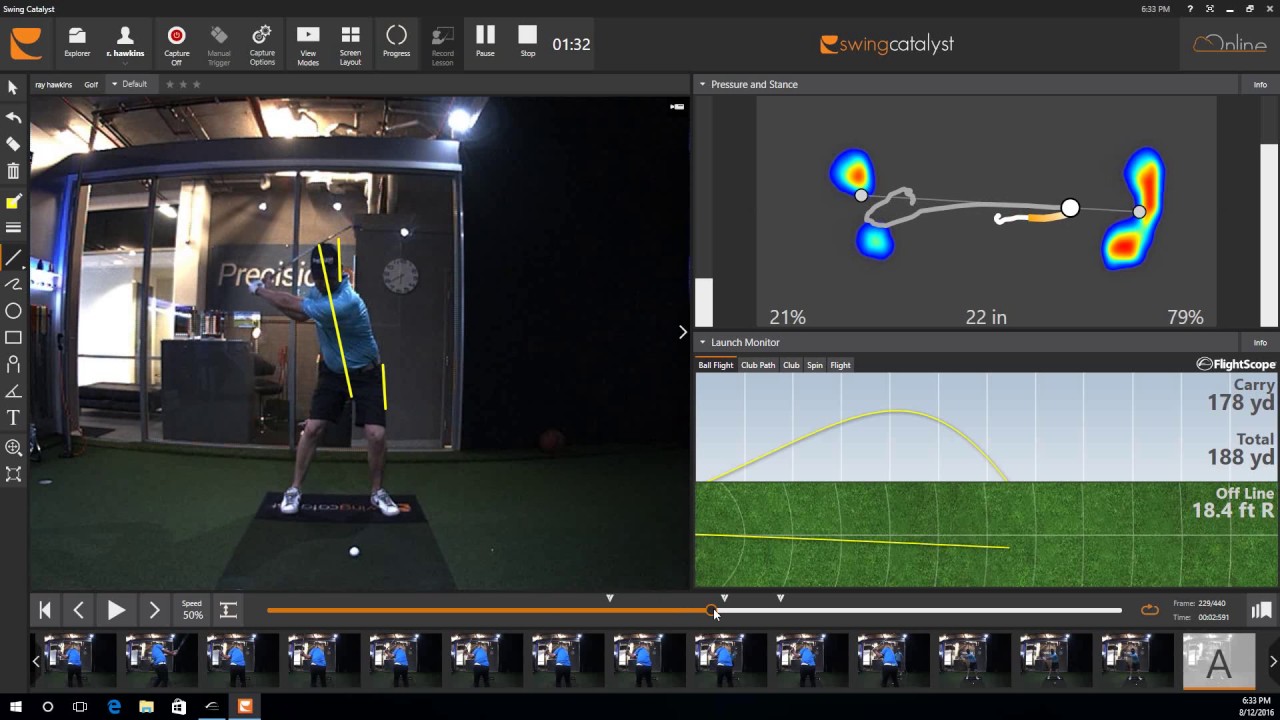Click the camera icon in video corner
This screenshot has width=1280, height=720.
coord(677,106)
